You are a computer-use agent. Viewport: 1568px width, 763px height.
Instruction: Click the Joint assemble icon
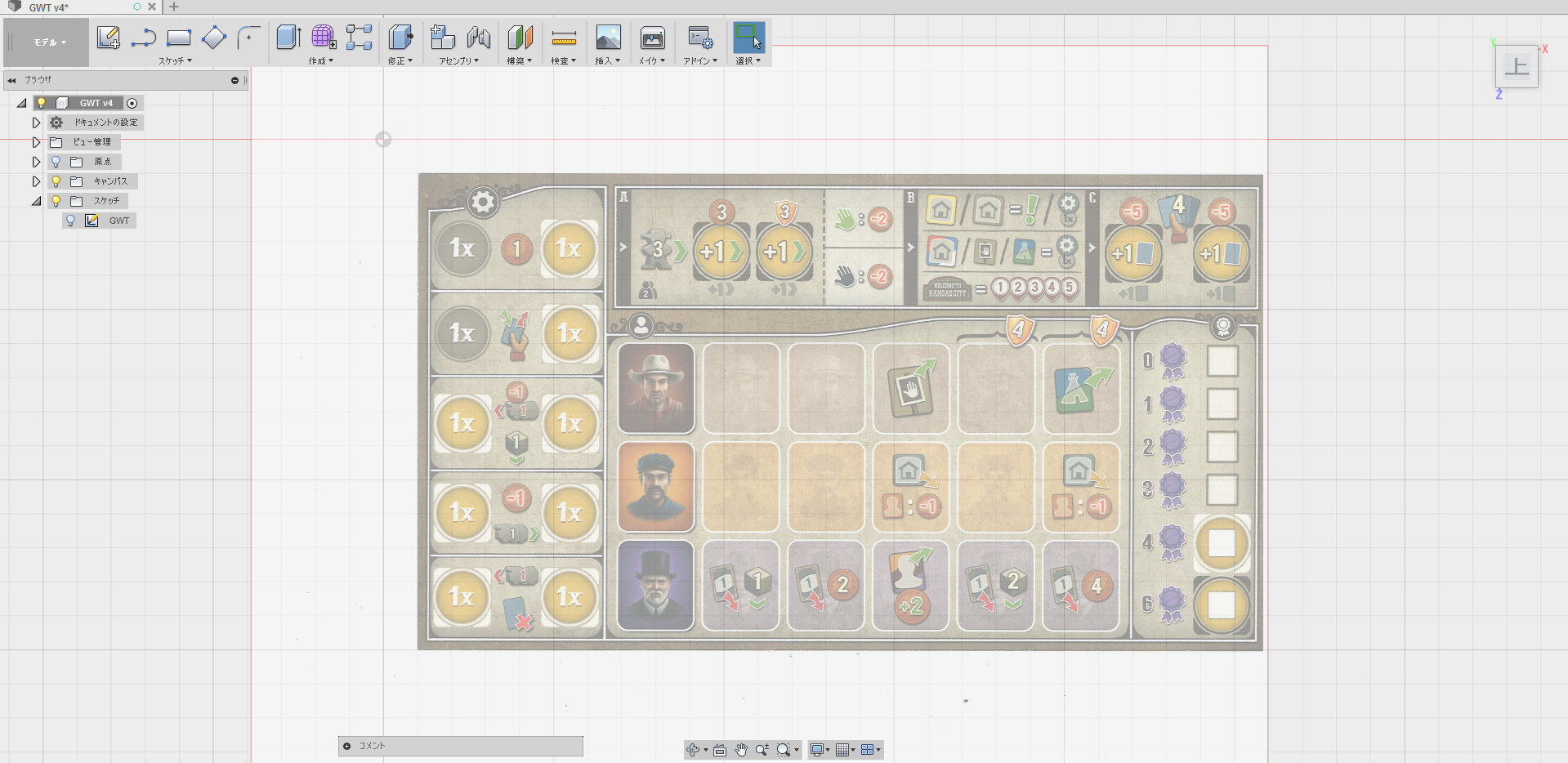[479, 38]
